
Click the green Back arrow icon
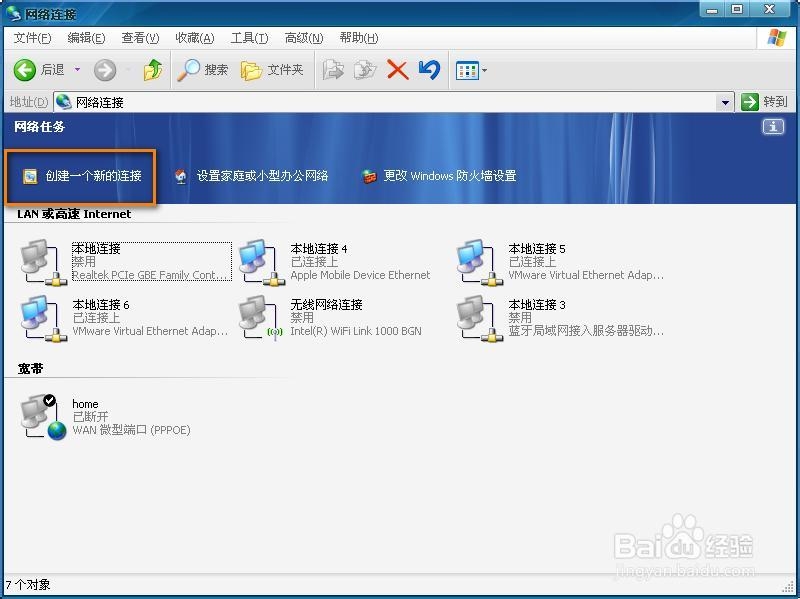click(24, 70)
